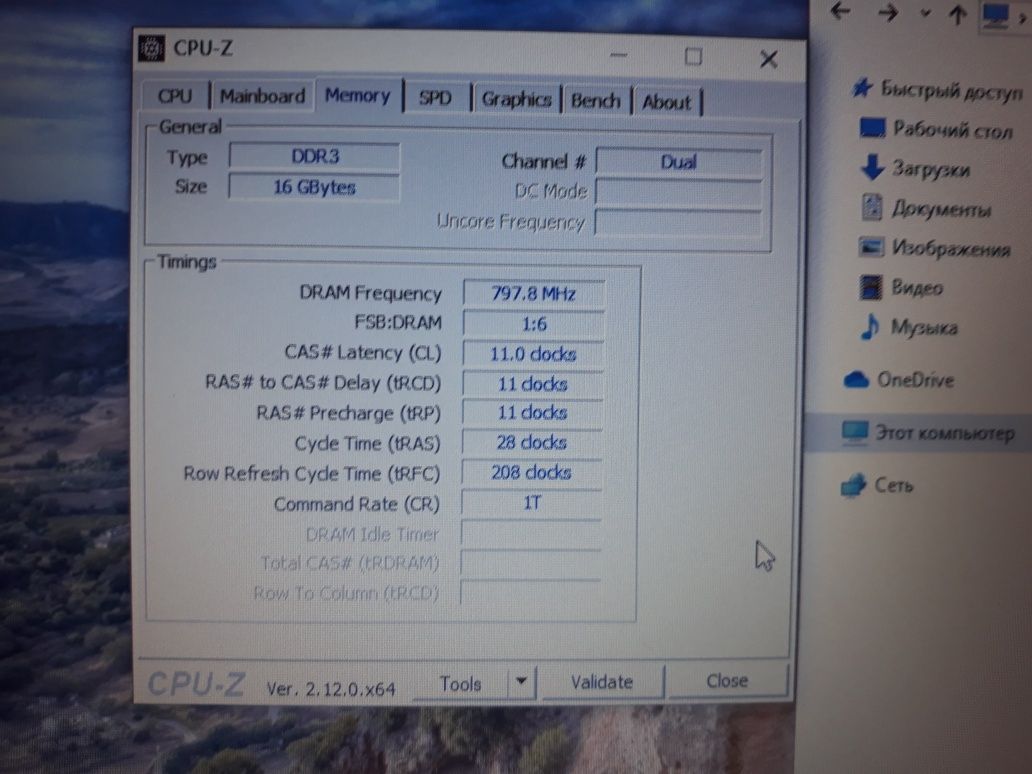Open Быстрый доступ in Explorer sidebar
This screenshot has width=1032, height=774.
tap(951, 90)
